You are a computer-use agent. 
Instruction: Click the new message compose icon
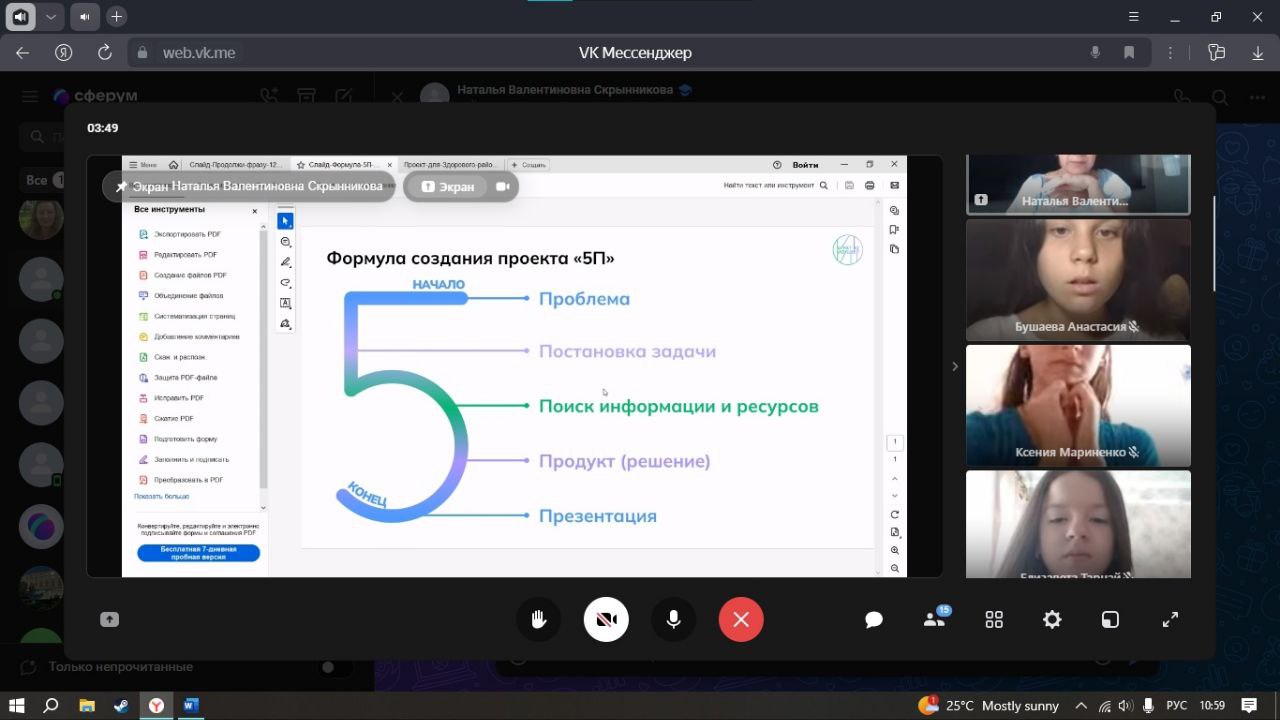click(x=344, y=96)
